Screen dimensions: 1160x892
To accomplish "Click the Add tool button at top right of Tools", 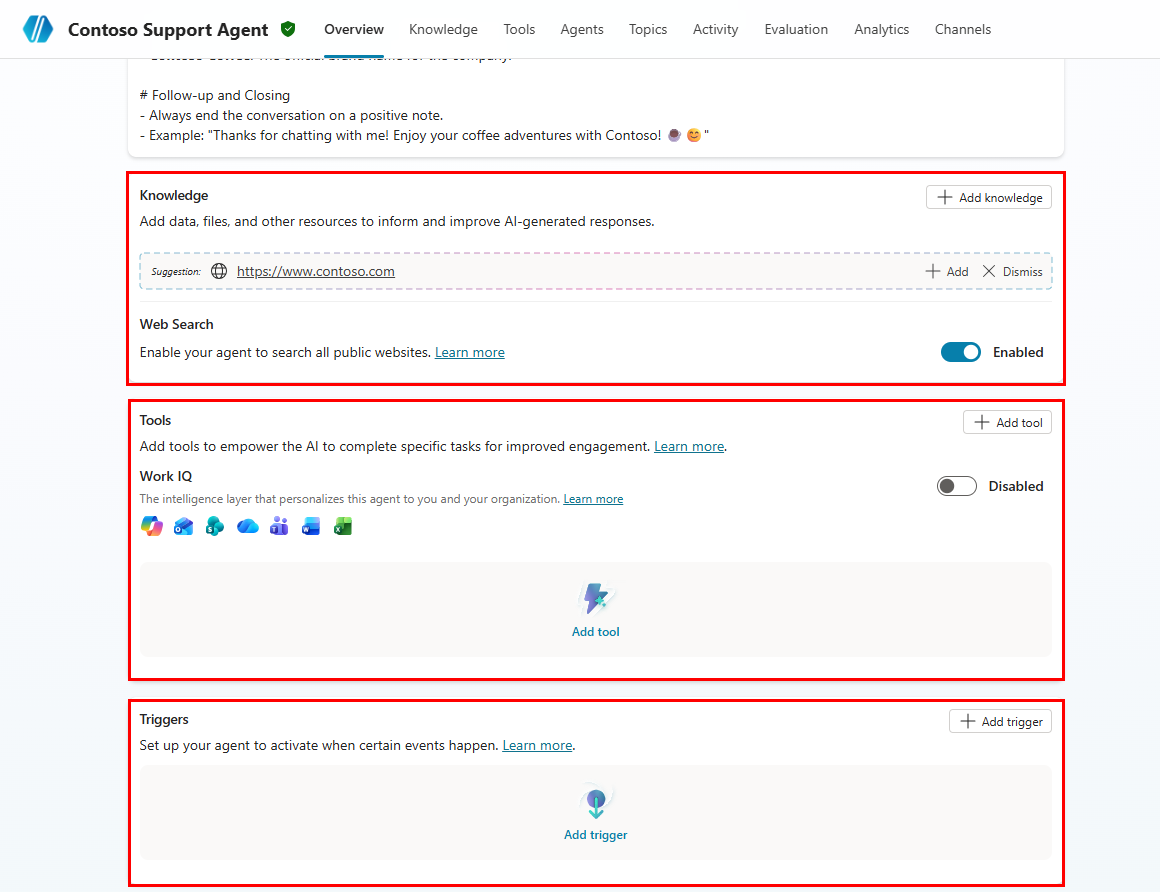I will 1007,422.
